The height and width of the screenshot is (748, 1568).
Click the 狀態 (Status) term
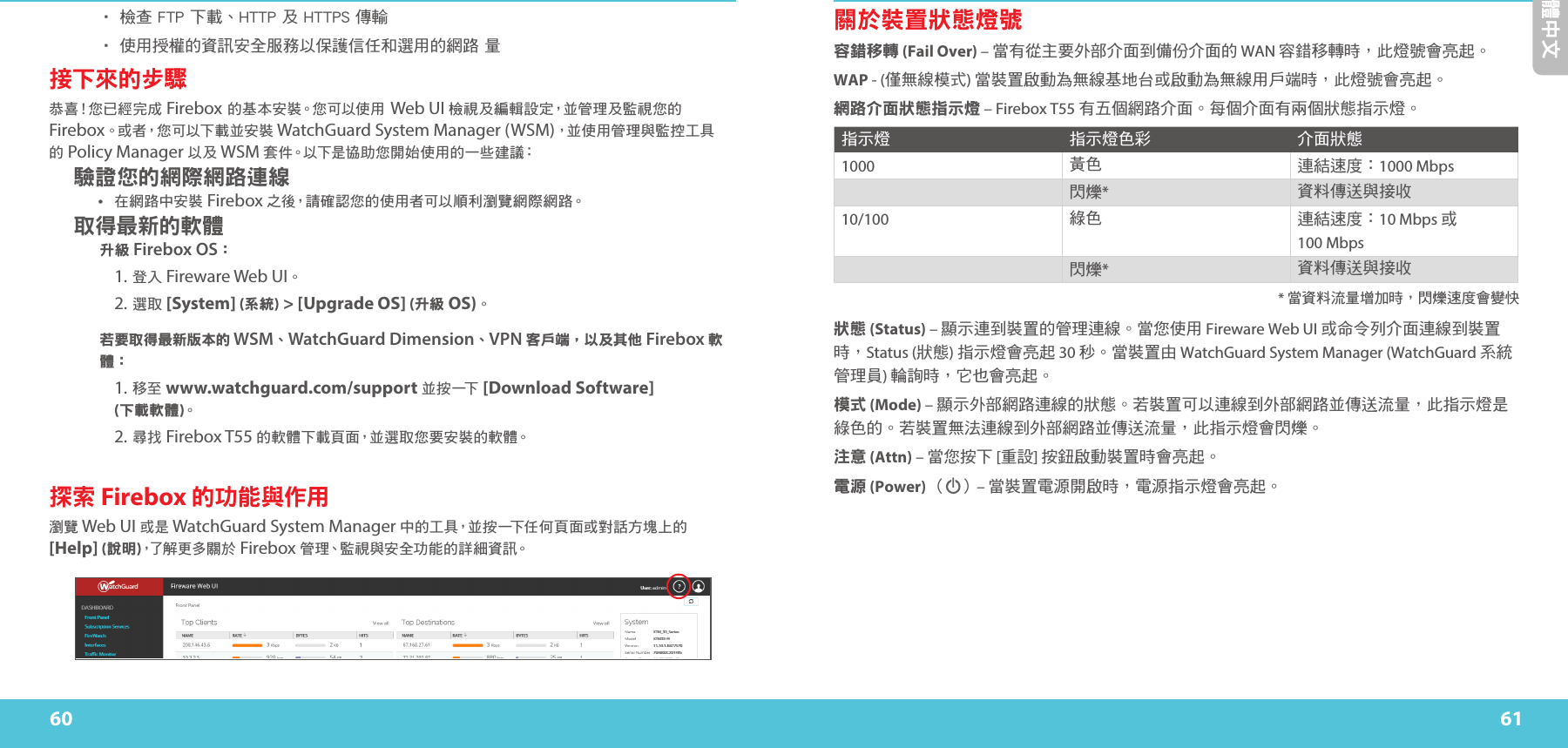tap(880, 329)
